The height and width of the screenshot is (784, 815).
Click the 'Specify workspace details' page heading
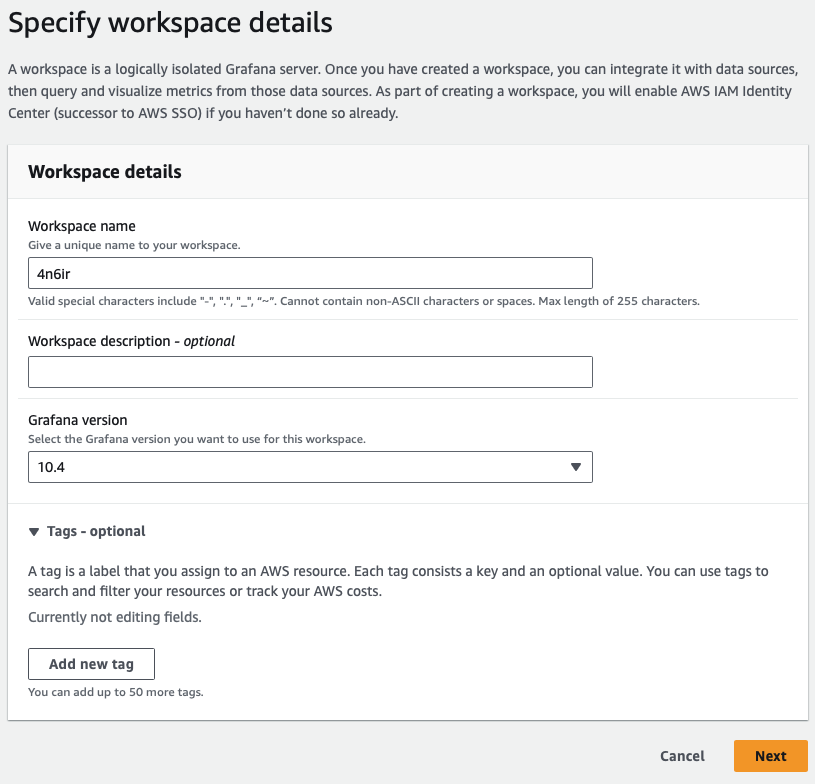[170, 21]
